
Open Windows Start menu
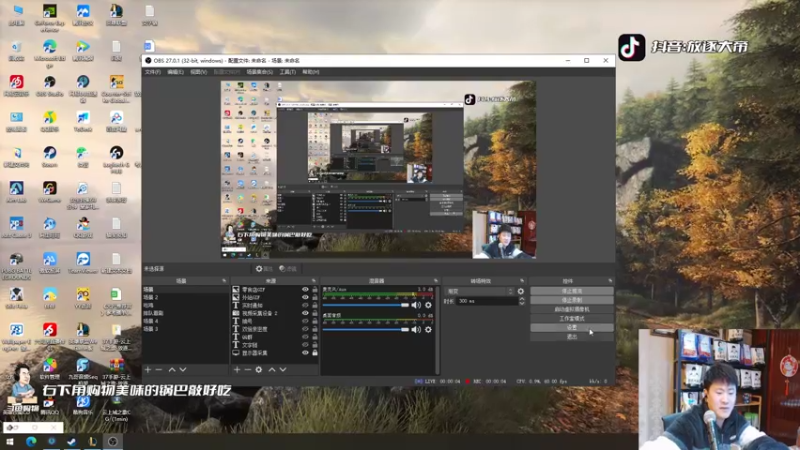[10, 442]
